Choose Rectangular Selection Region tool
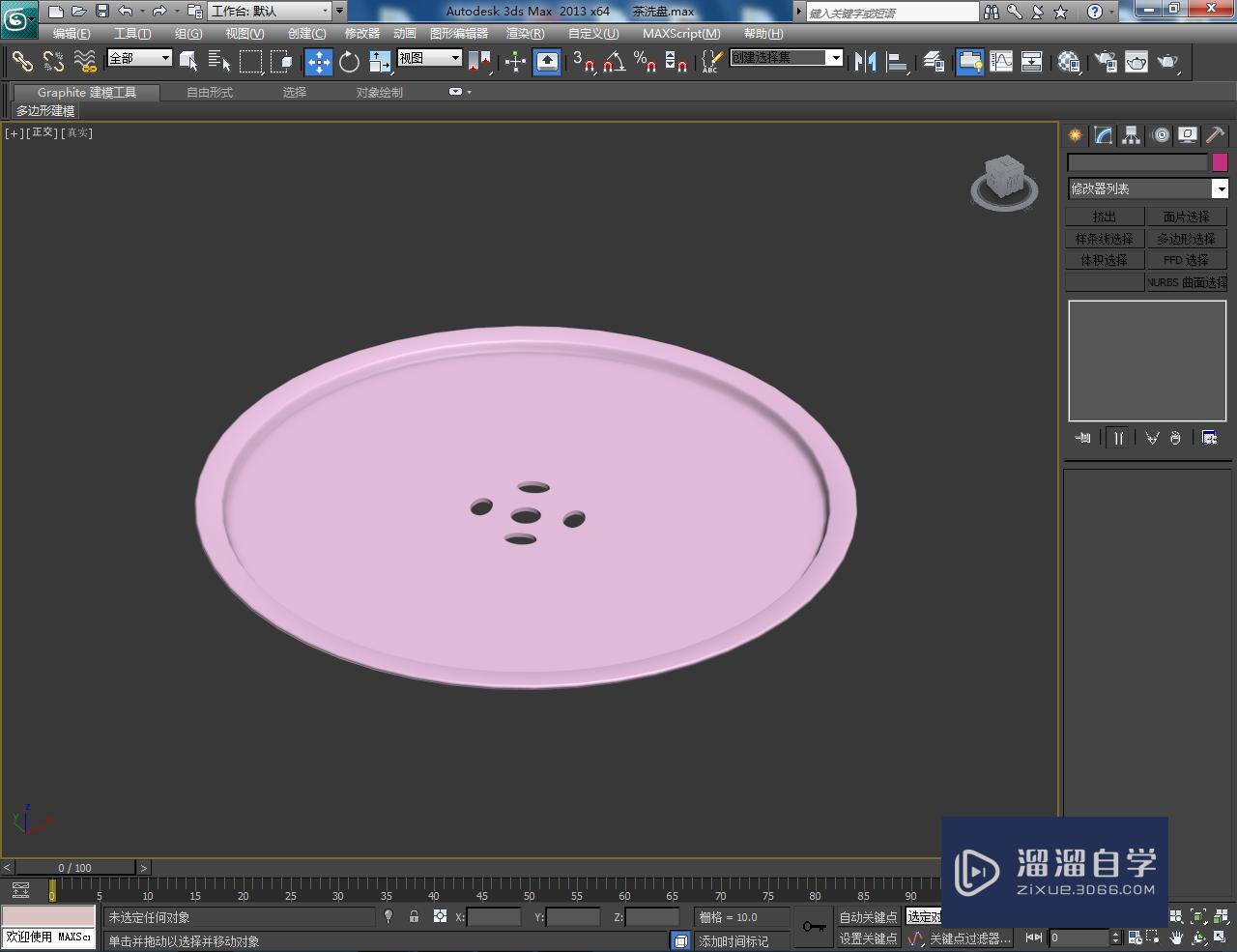The image size is (1237, 952). tap(250, 62)
